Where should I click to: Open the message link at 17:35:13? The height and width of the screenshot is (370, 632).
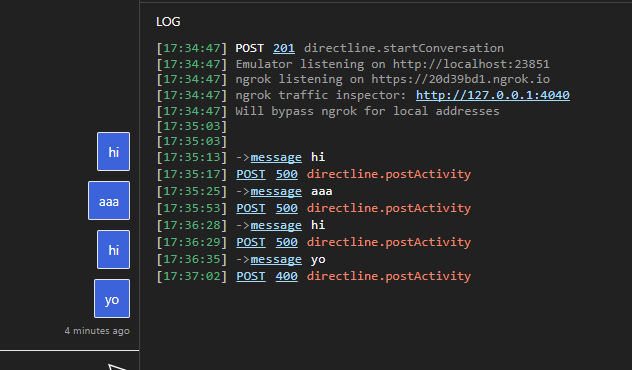(276, 157)
